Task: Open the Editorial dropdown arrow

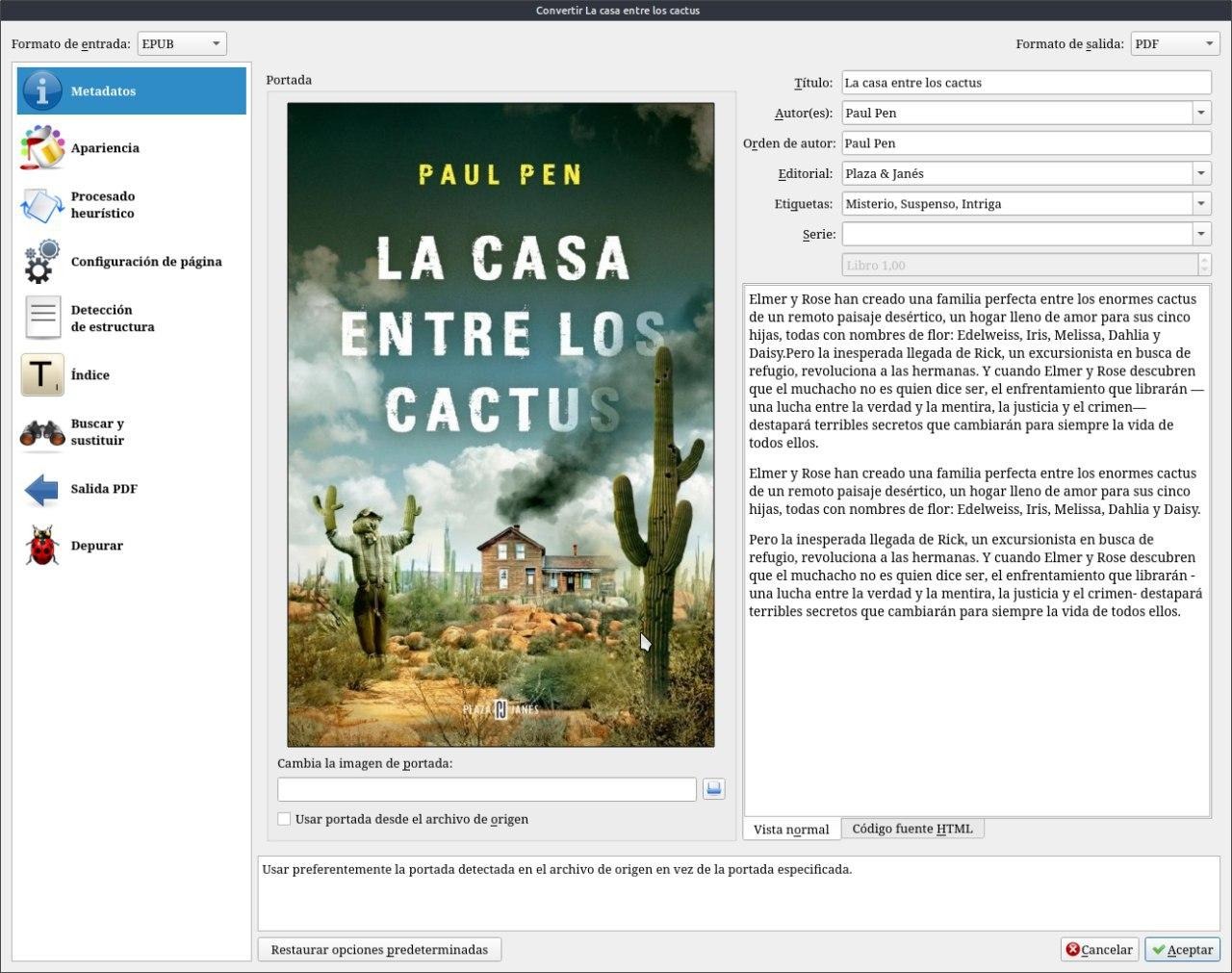Action: [1201, 173]
